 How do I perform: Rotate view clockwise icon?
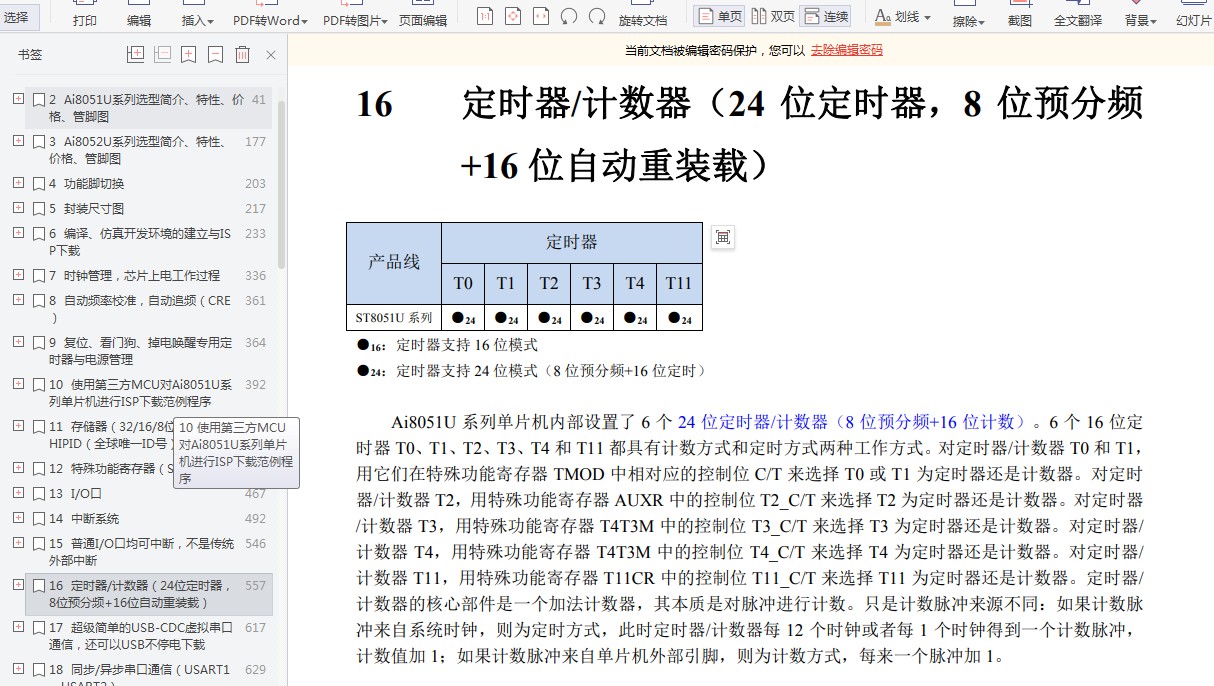(597, 16)
